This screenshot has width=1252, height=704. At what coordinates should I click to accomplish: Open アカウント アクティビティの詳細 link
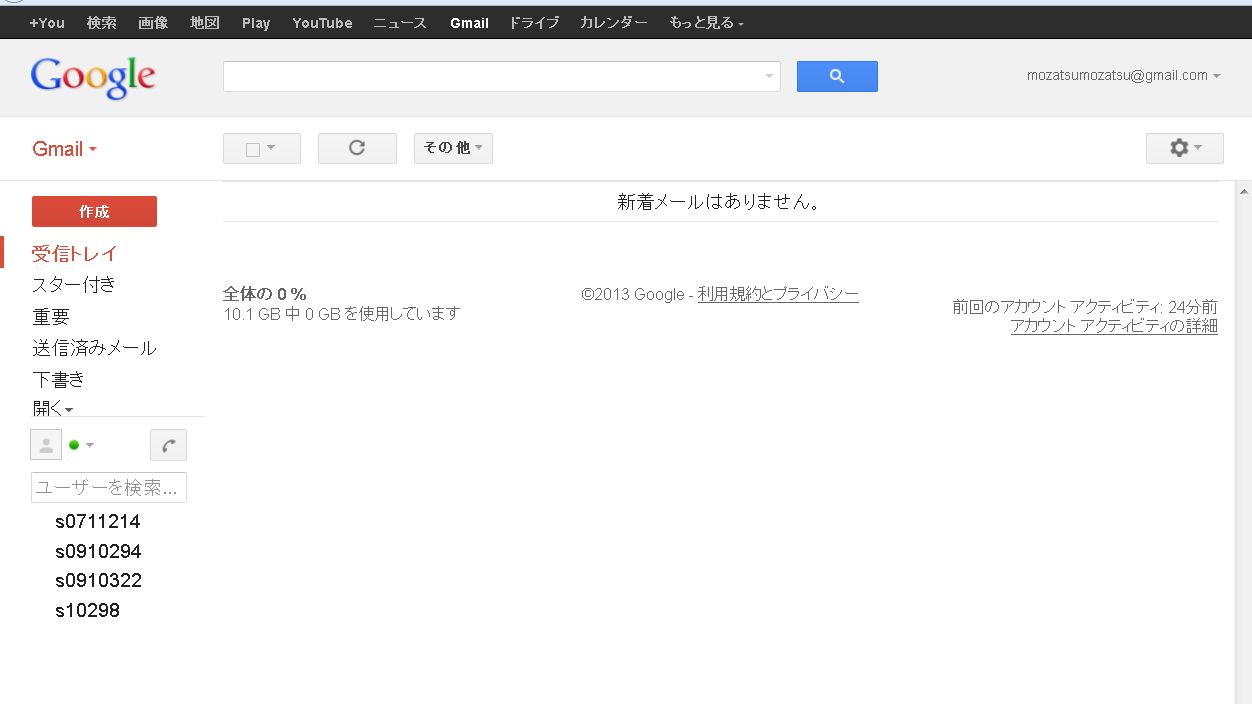(x=1114, y=326)
